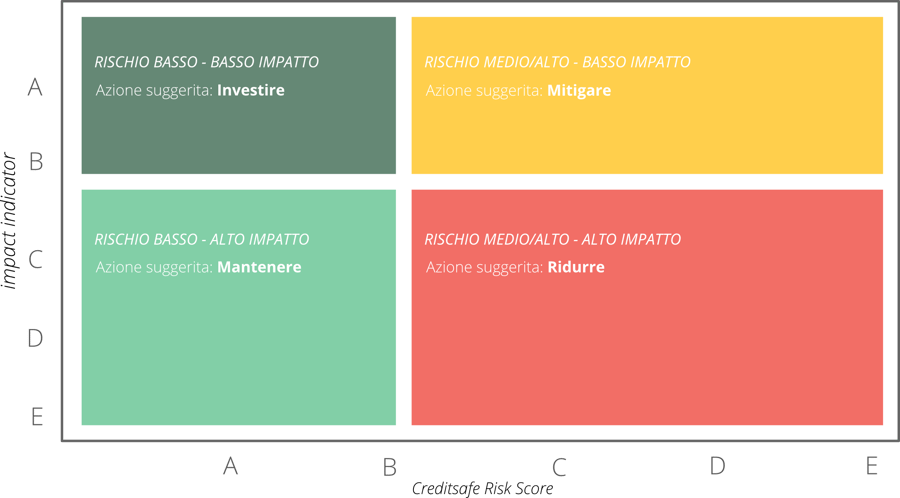
Task: Click the bold 'Ridurre' suggested action
Action: tap(576, 267)
